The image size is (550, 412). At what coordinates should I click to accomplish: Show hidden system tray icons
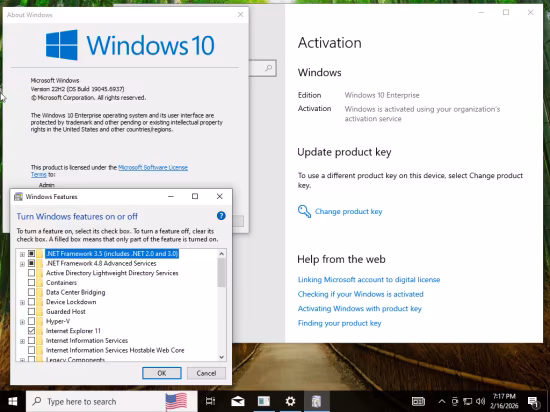pyautogui.click(x=442, y=401)
